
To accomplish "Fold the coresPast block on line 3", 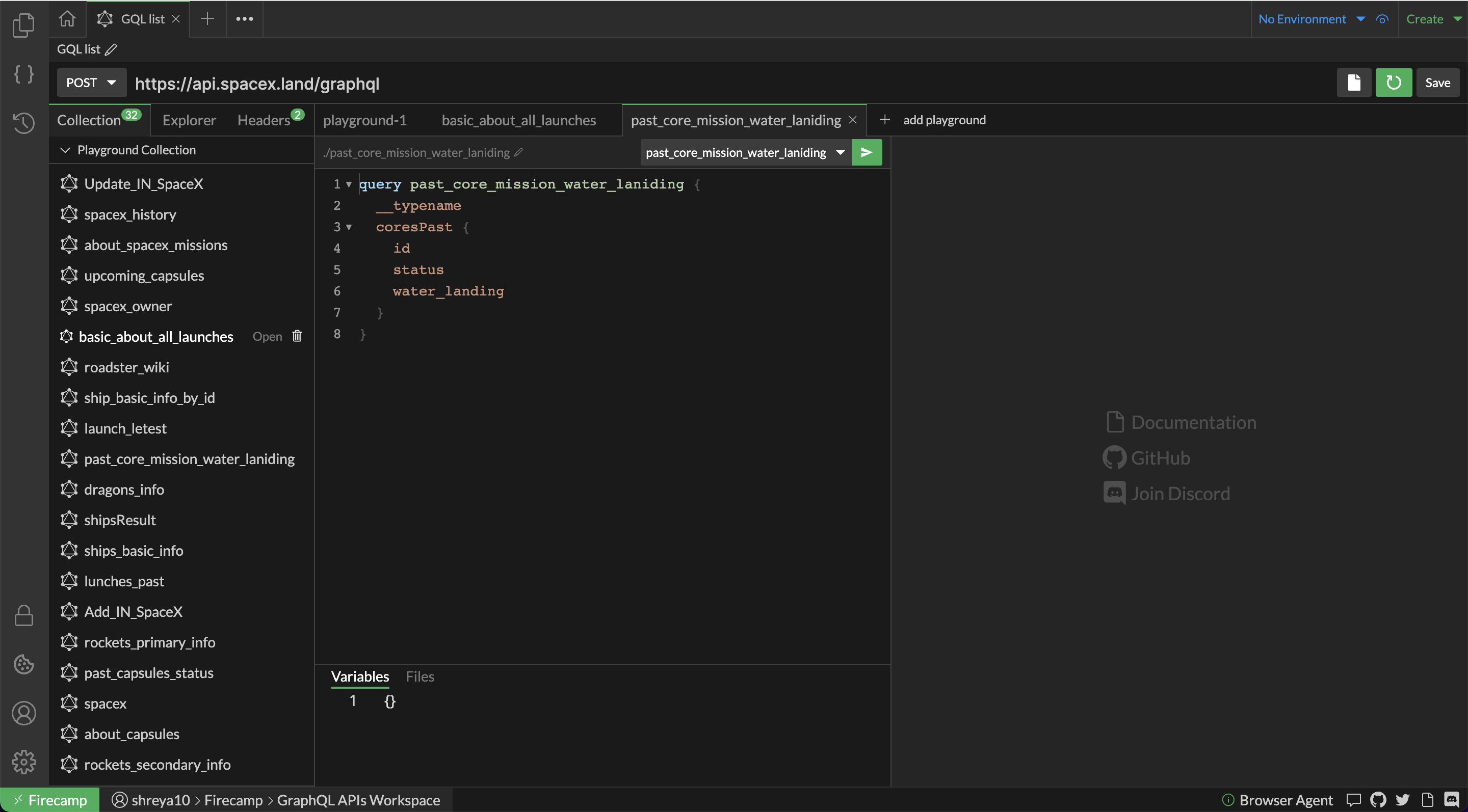I will (349, 227).
